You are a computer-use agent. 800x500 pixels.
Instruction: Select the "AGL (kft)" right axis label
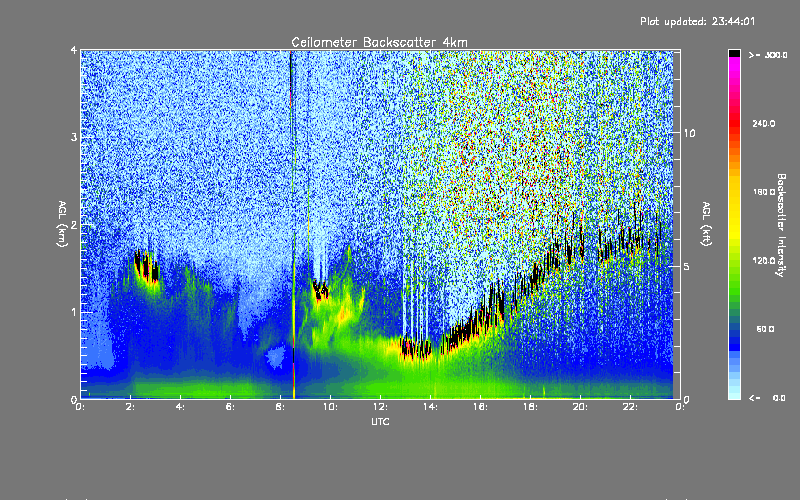706,224
